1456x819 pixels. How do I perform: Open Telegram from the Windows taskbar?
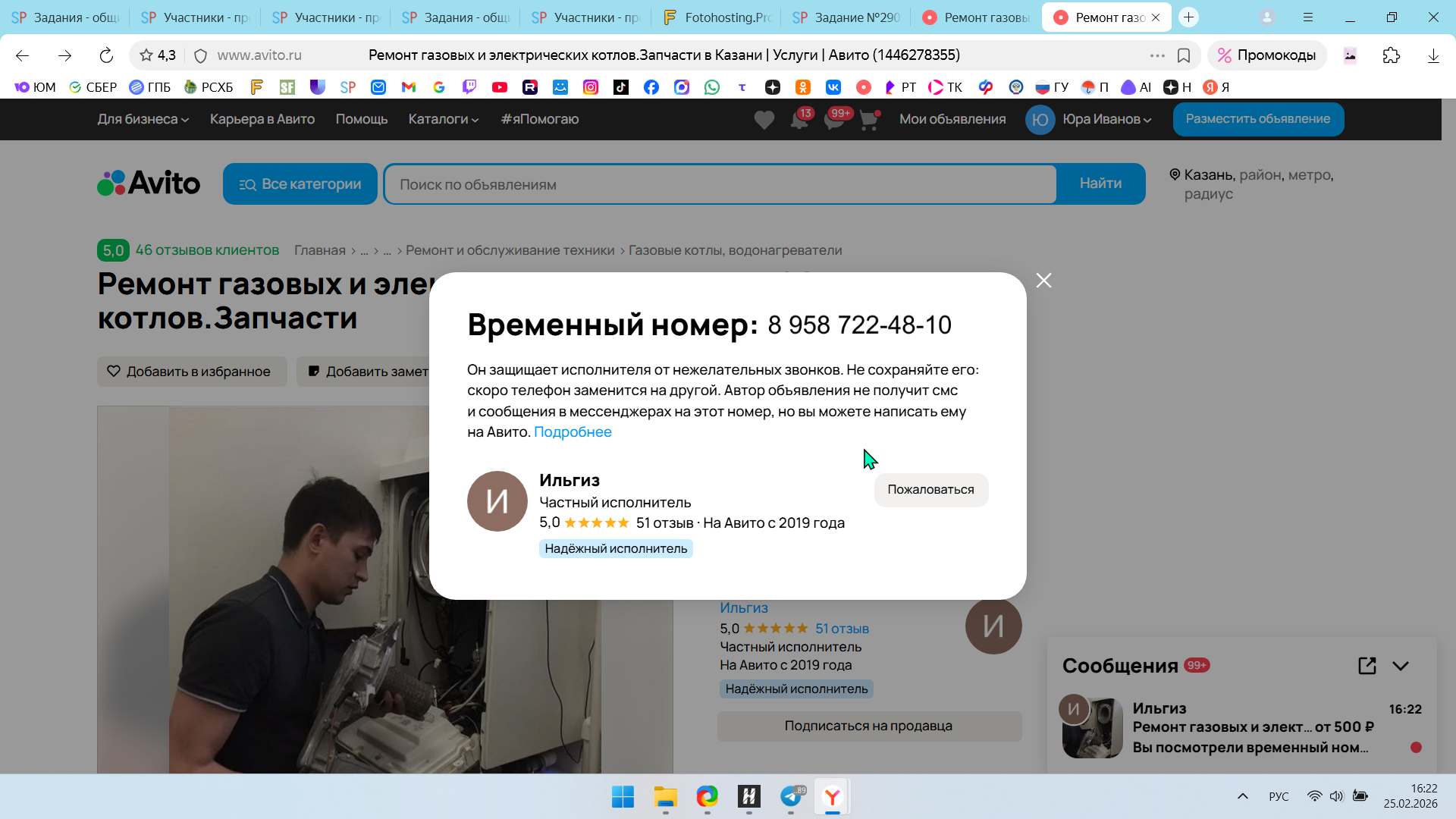point(791,796)
